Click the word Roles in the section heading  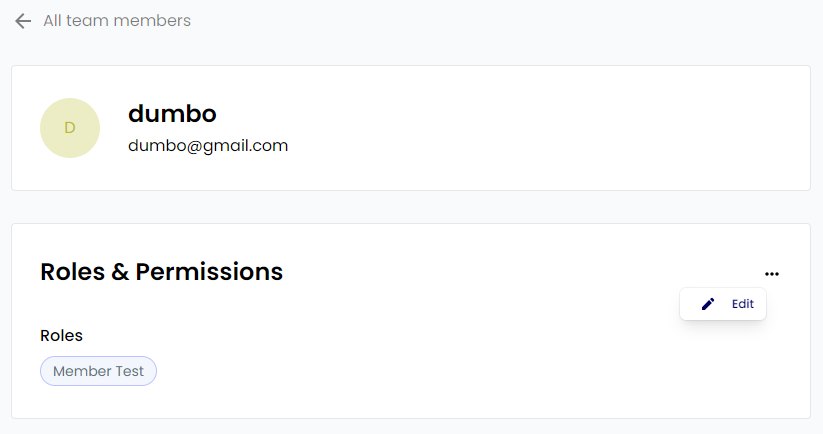[x=72, y=271]
